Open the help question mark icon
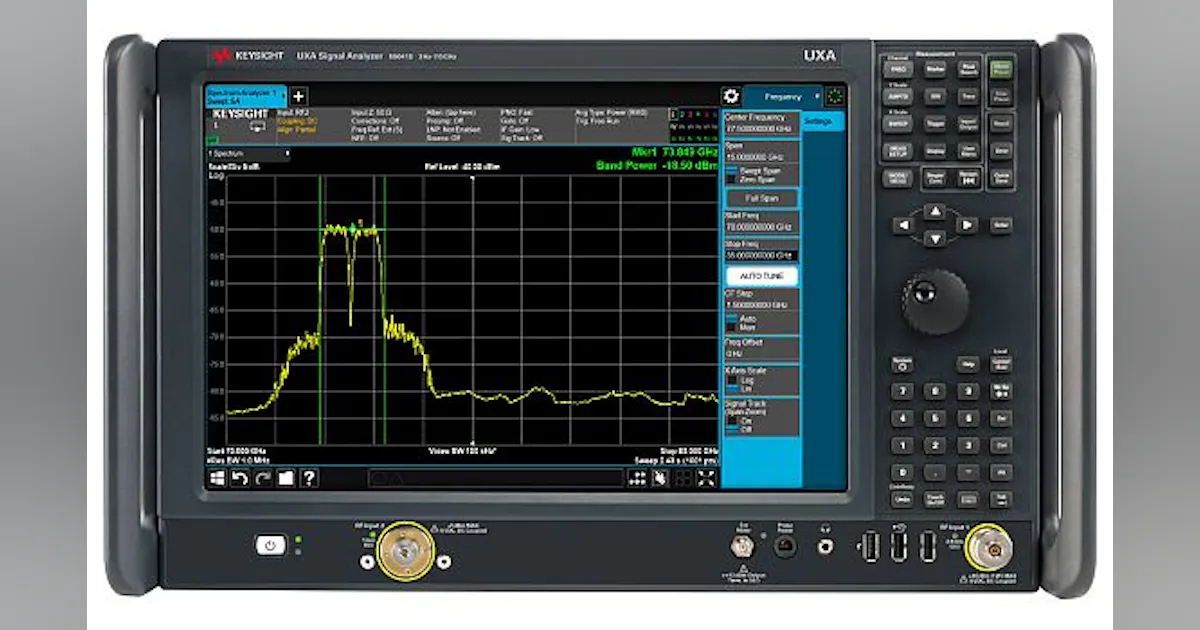 click(309, 478)
